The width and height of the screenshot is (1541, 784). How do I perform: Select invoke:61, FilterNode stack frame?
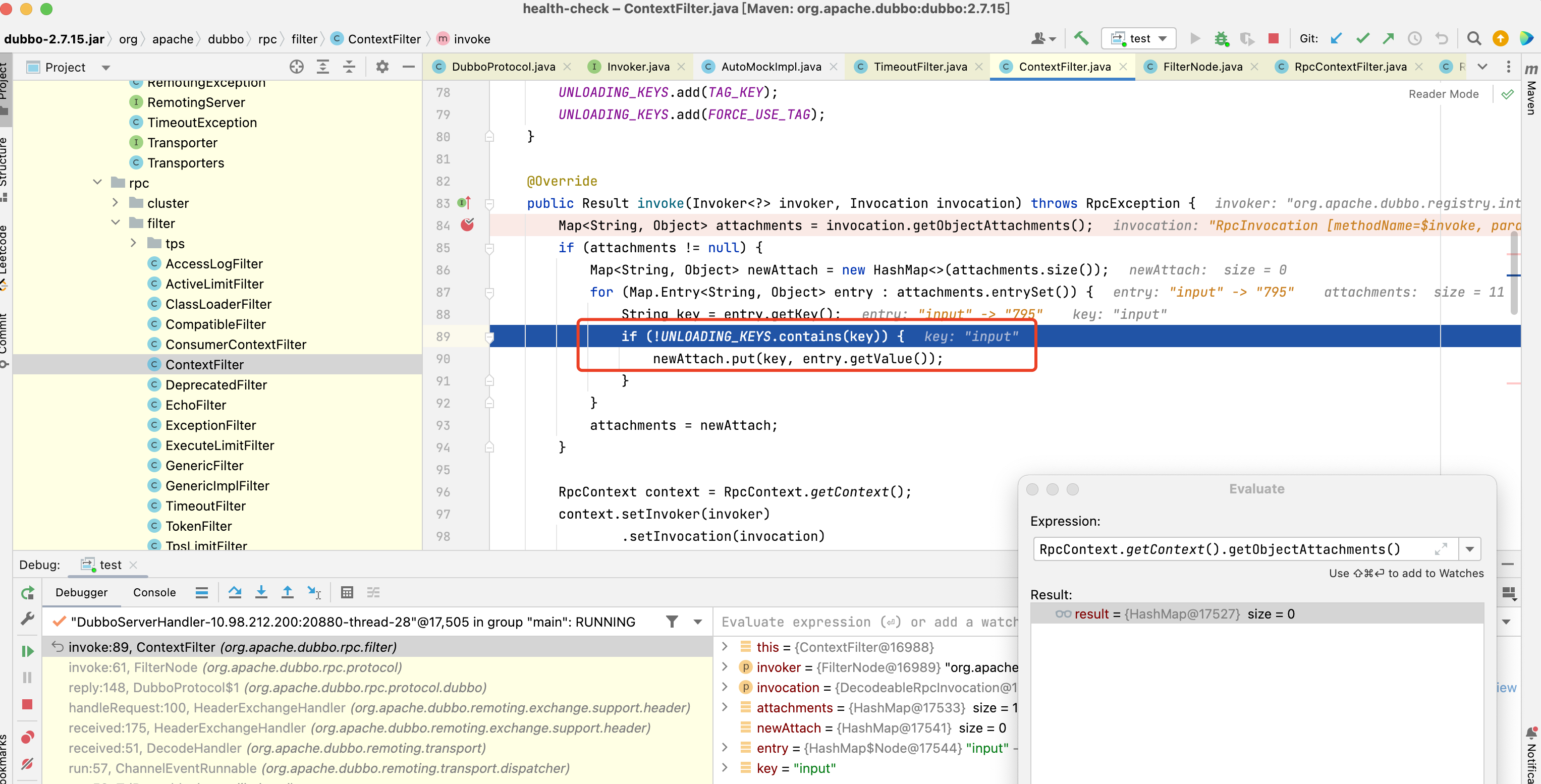(x=377, y=667)
